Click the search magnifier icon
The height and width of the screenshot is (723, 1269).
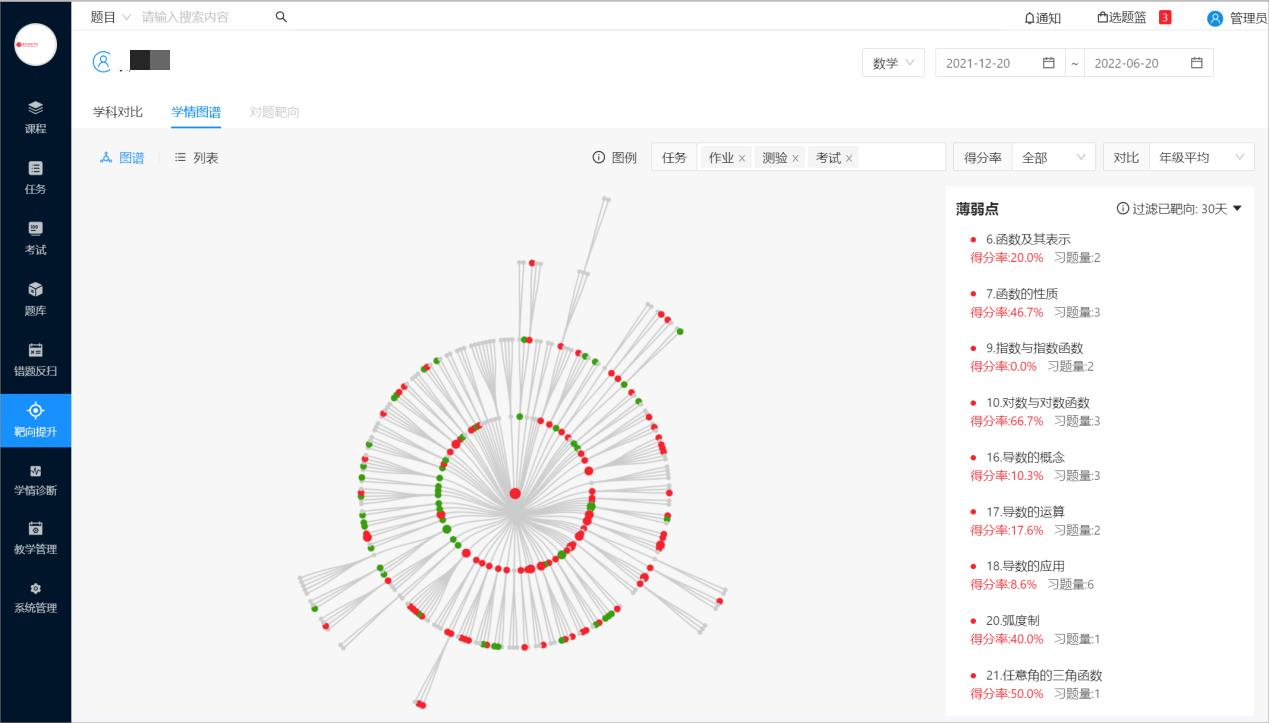click(x=281, y=17)
